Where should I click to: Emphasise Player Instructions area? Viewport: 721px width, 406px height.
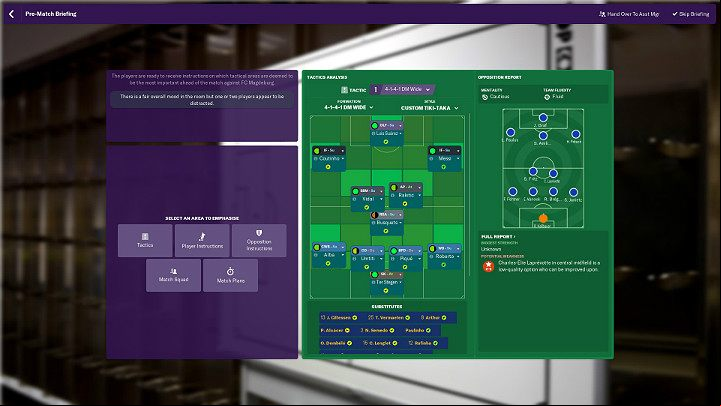click(x=202, y=240)
